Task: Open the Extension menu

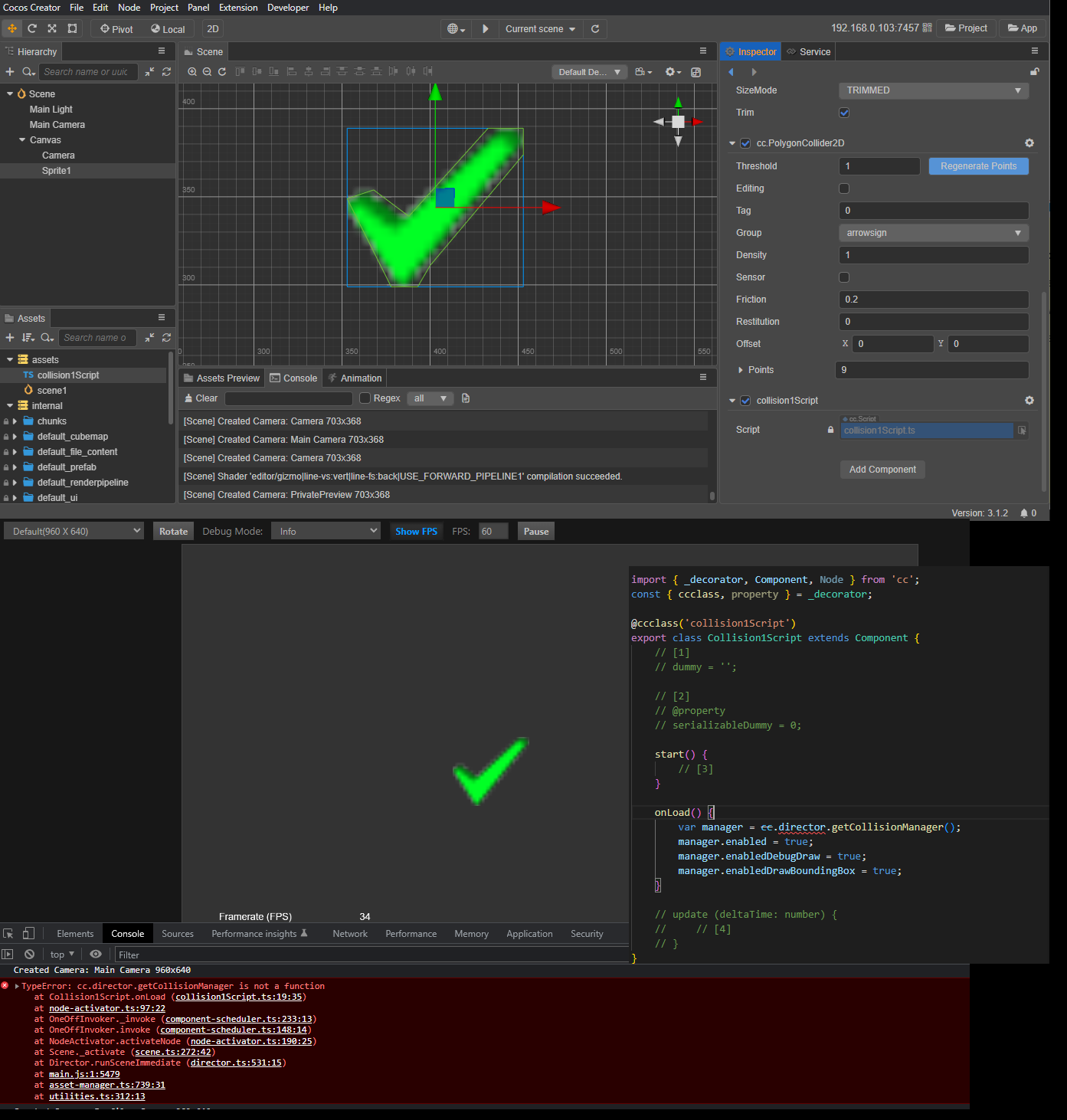Action: click(238, 8)
